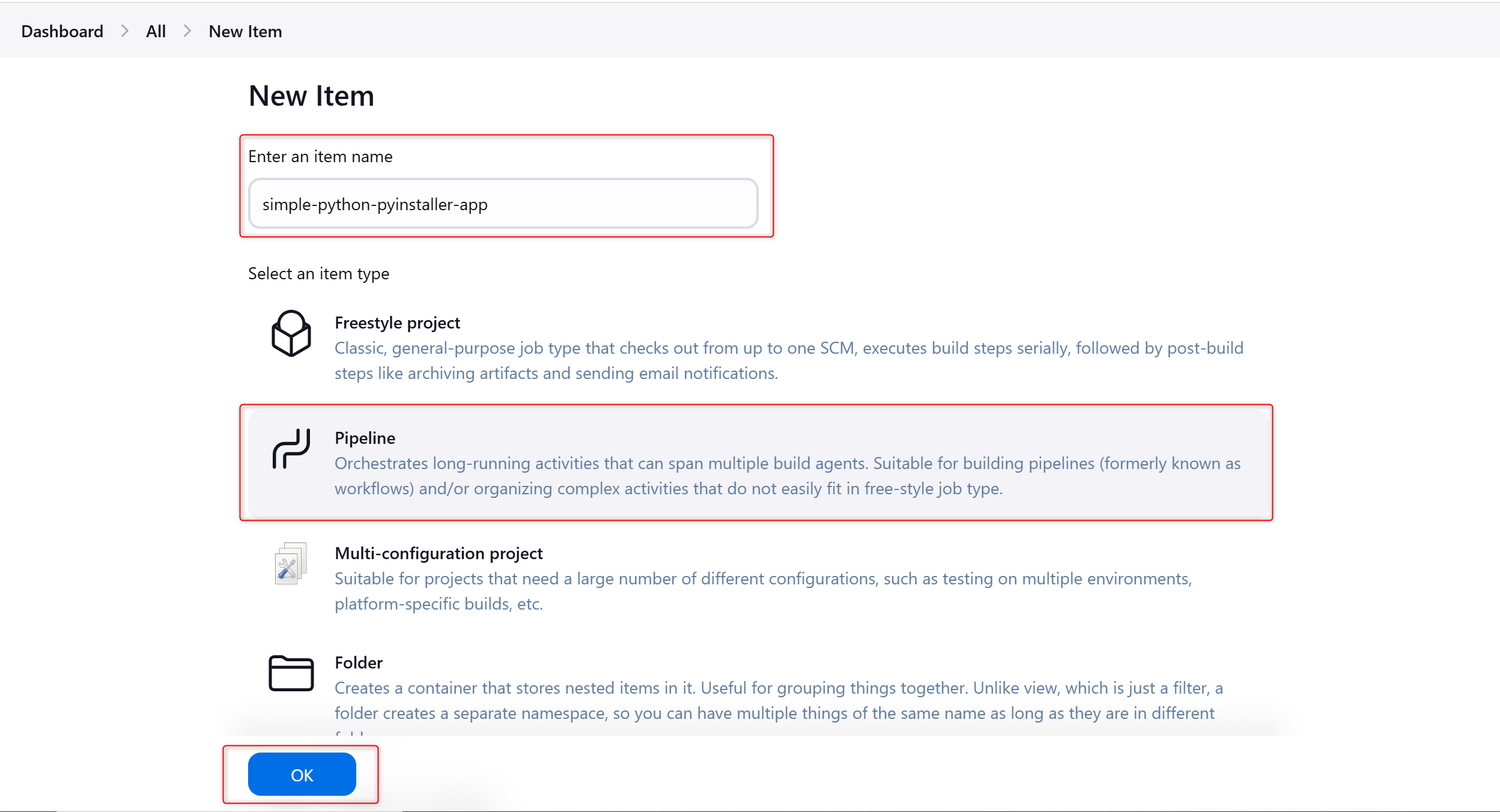The width and height of the screenshot is (1500, 812).
Task: Go to Dashboard breadcrumb
Action: (x=62, y=31)
